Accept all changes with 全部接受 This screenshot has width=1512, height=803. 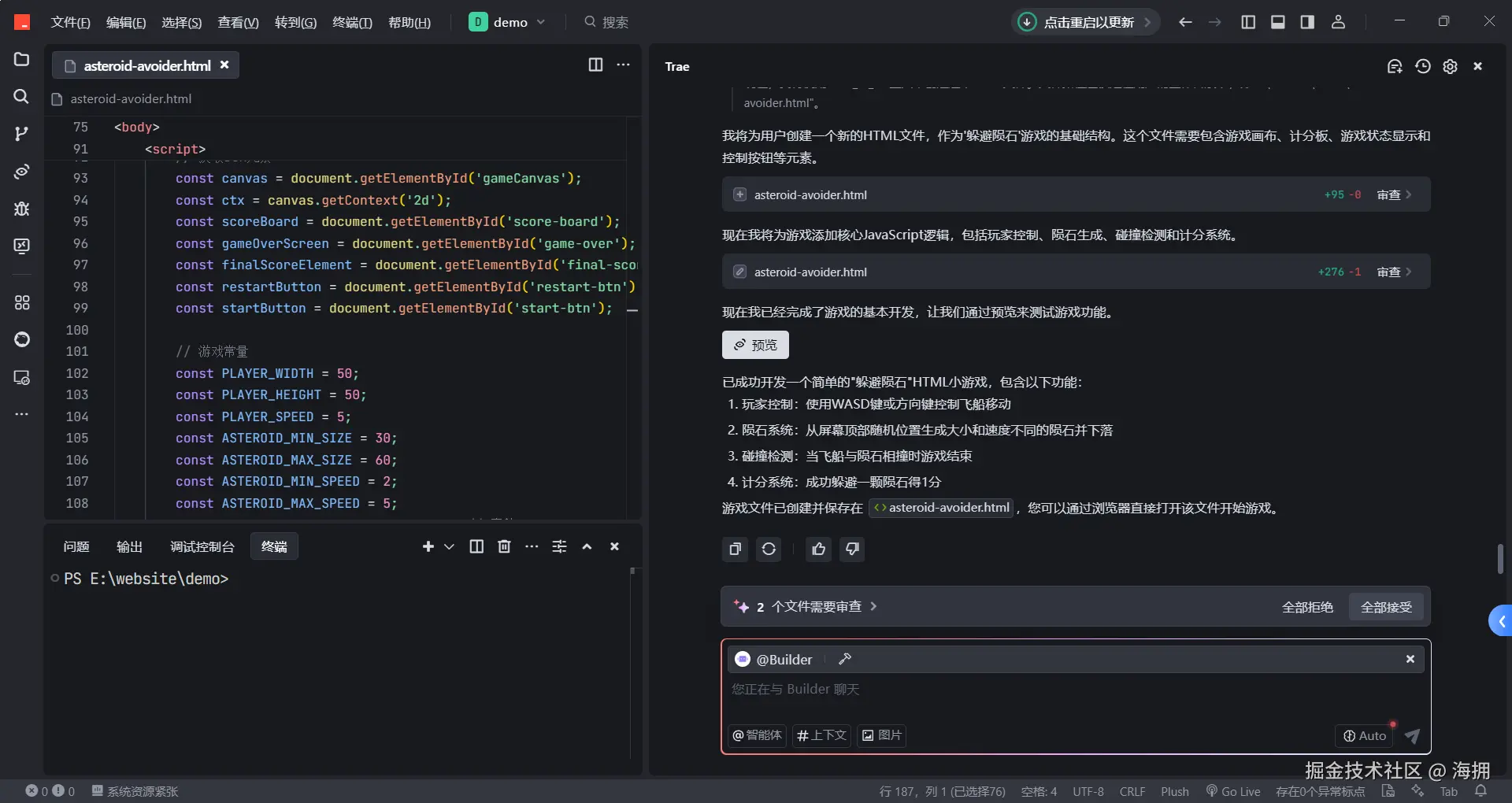pos(1386,607)
